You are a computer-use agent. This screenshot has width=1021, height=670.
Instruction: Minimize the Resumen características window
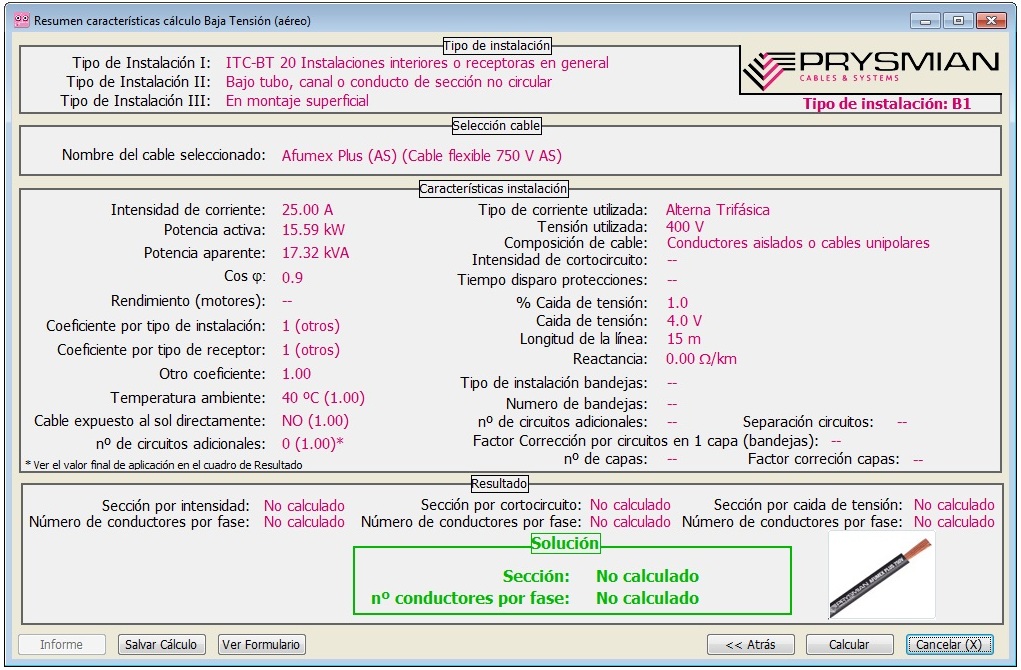click(925, 21)
